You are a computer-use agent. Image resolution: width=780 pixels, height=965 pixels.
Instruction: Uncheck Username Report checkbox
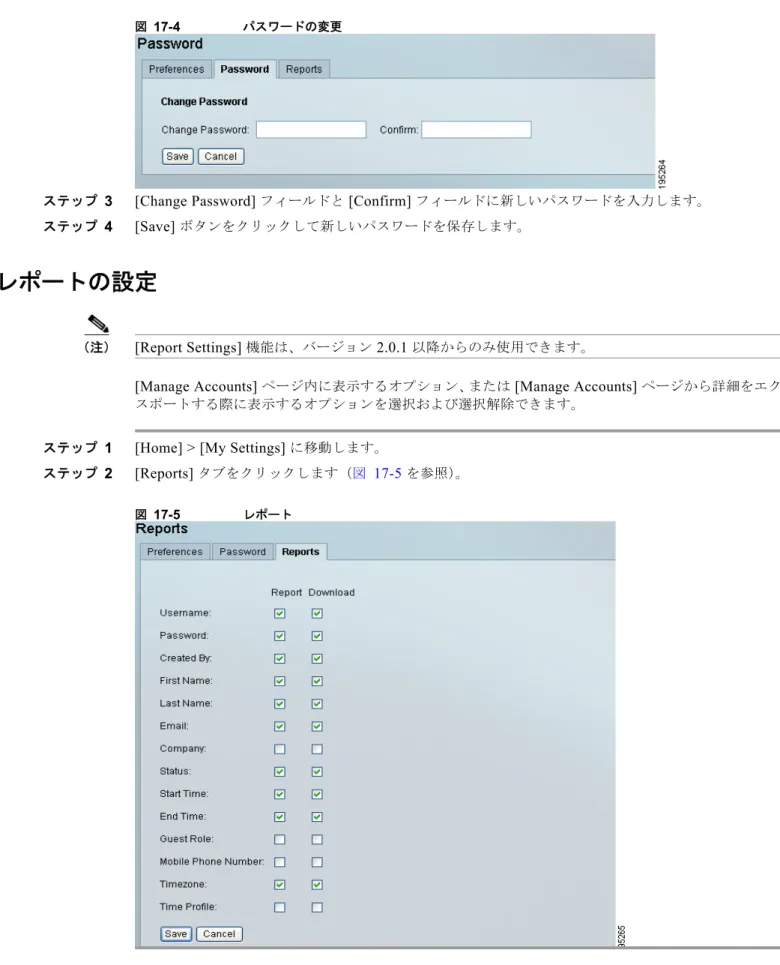pyautogui.click(x=279, y=614)
